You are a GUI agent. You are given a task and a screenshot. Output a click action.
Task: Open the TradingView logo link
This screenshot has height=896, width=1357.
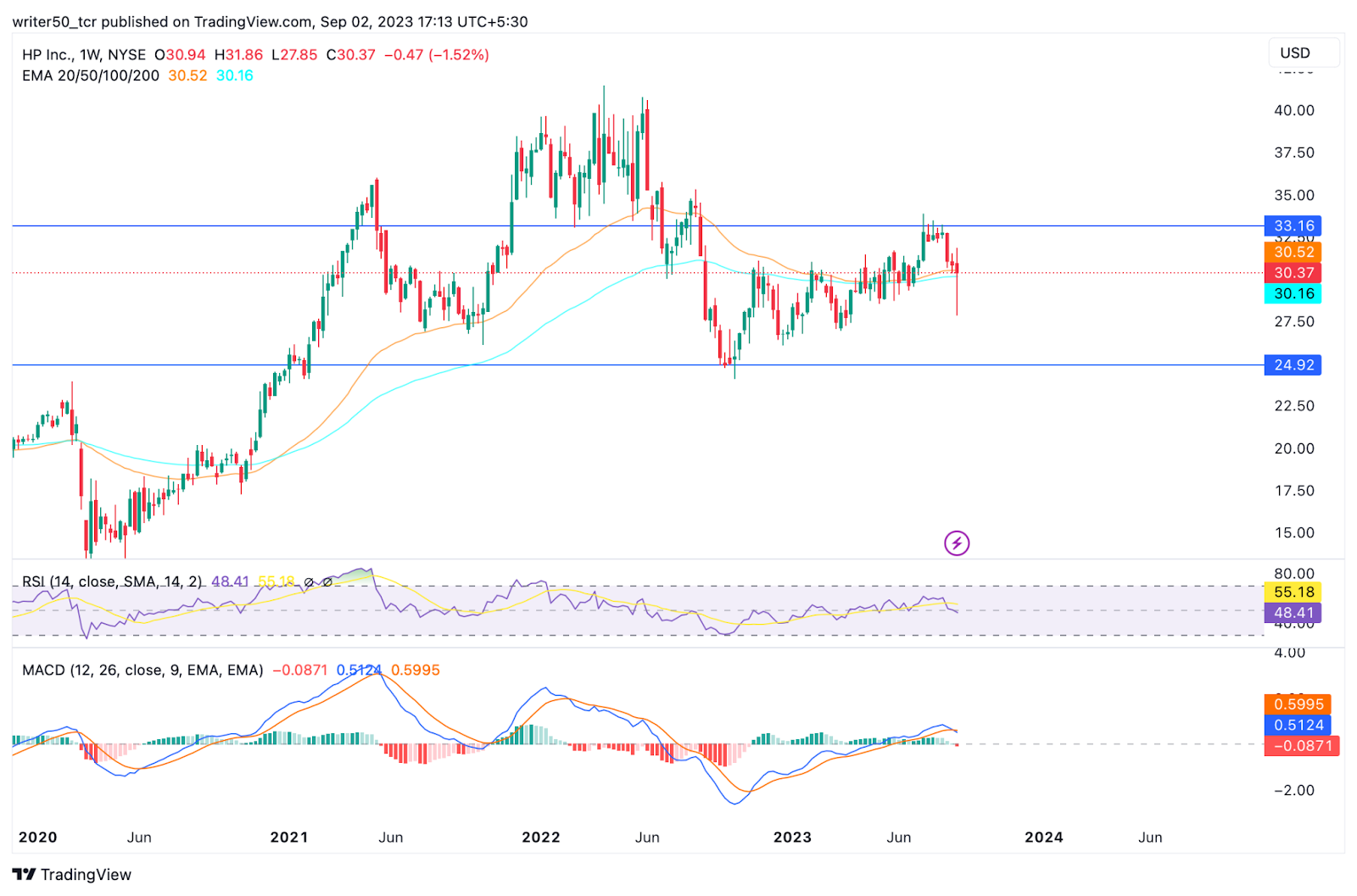[72, 874]
